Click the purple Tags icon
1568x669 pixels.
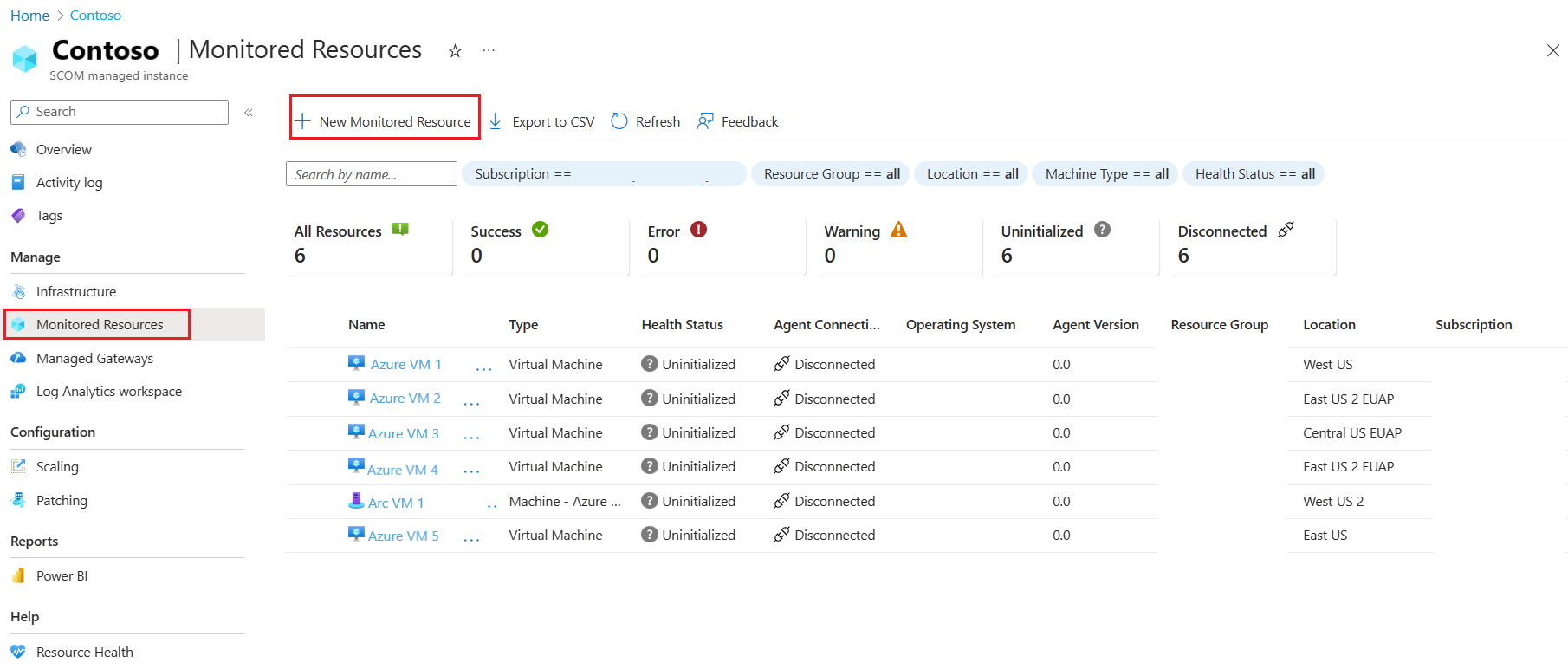[x=18, y=215]
